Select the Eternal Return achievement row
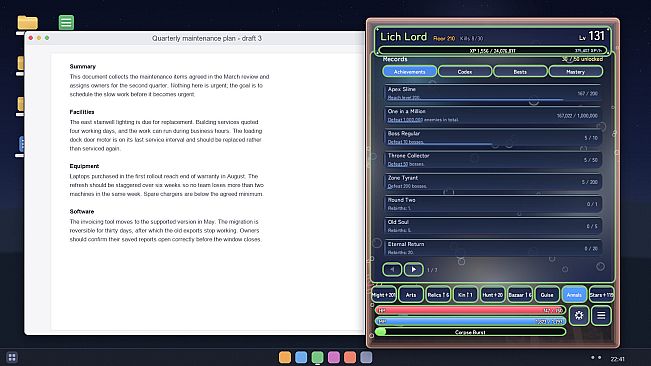The width and height of the screenshot is (651, 366). (492, 248)
